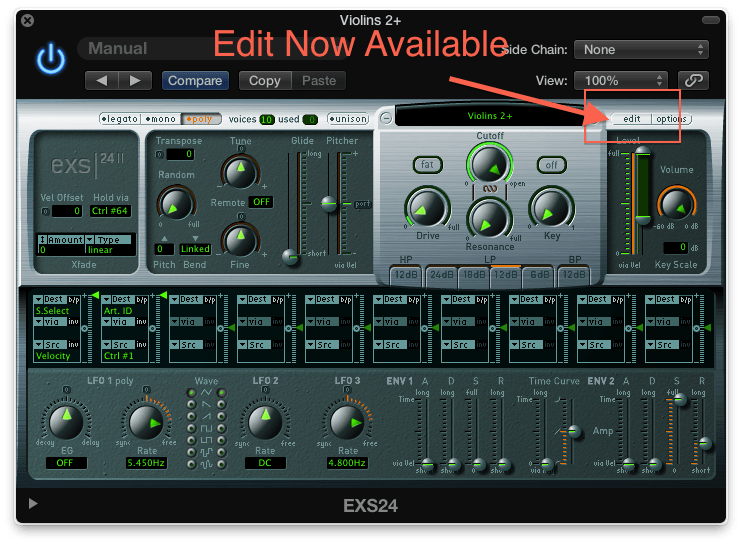Select the LP 6dB filter tab
Viewport: 742px width, 545px height.
(539, 275)
